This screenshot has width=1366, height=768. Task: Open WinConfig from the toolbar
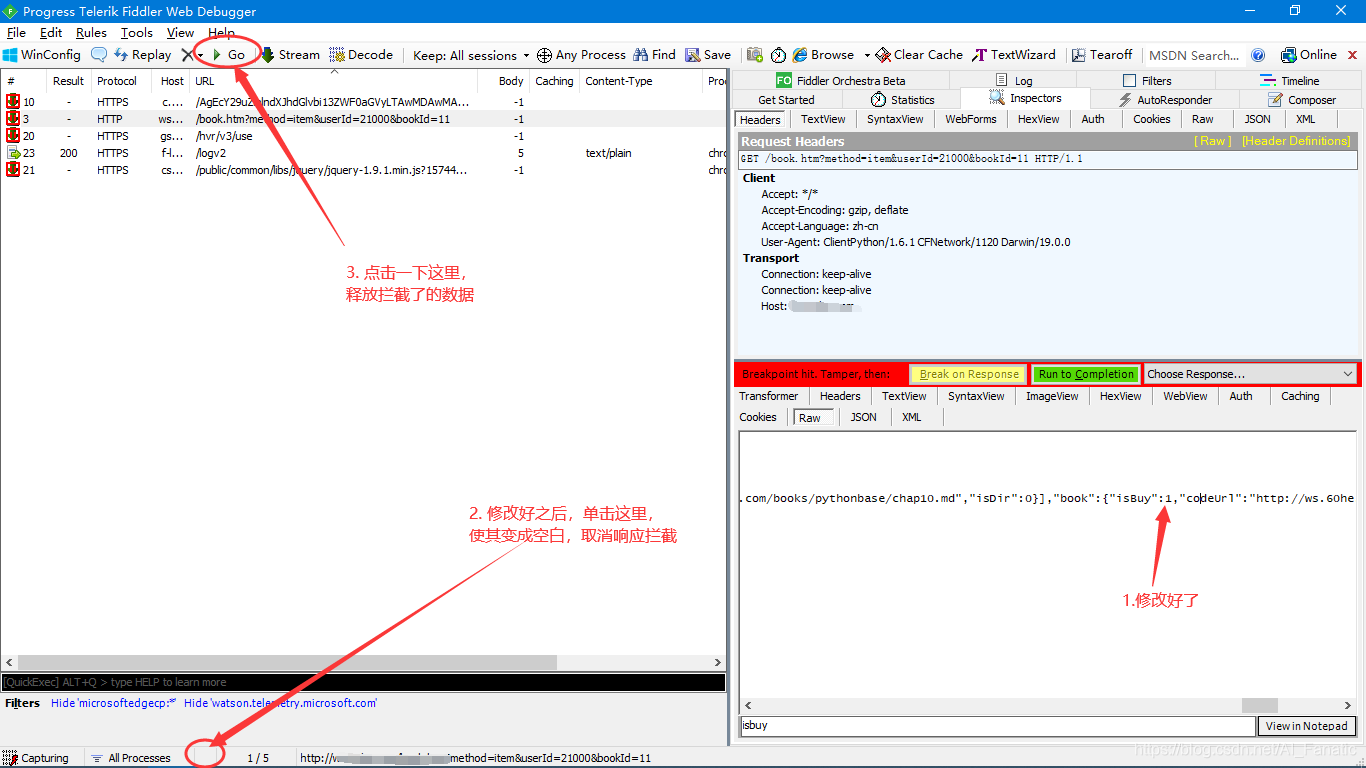coord(42,55)
